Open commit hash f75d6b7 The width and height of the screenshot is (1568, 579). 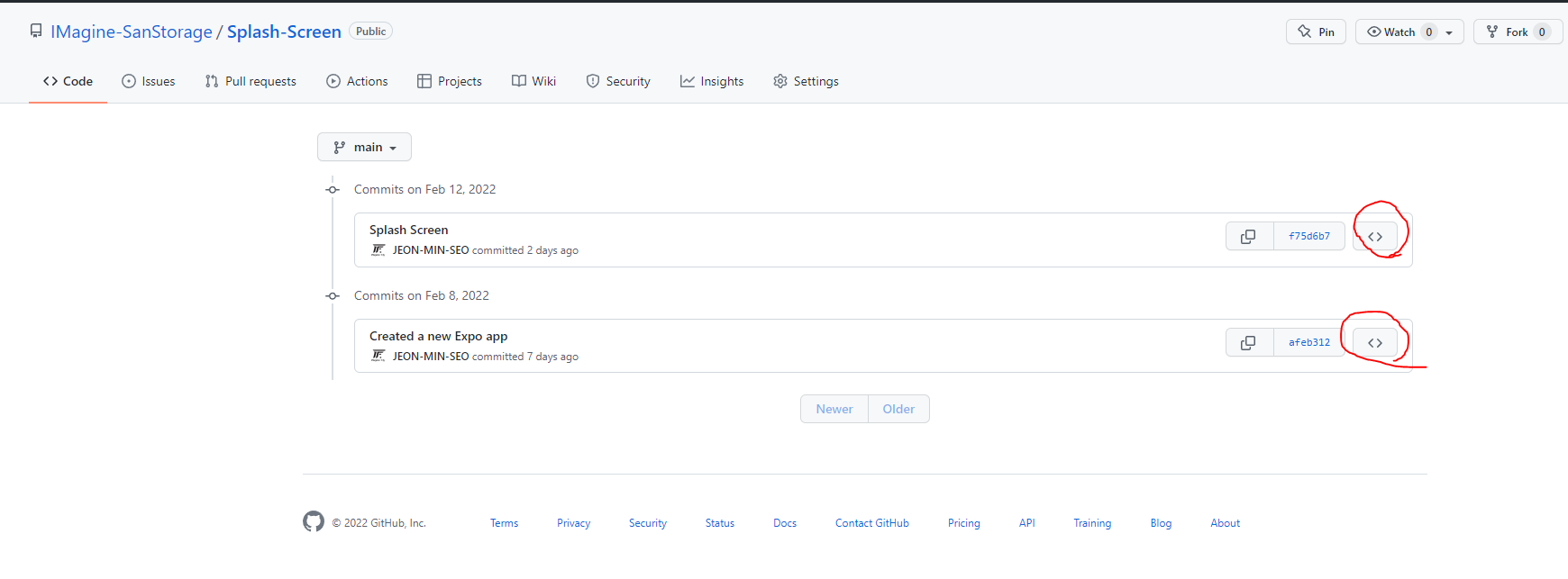[1309, 236]
